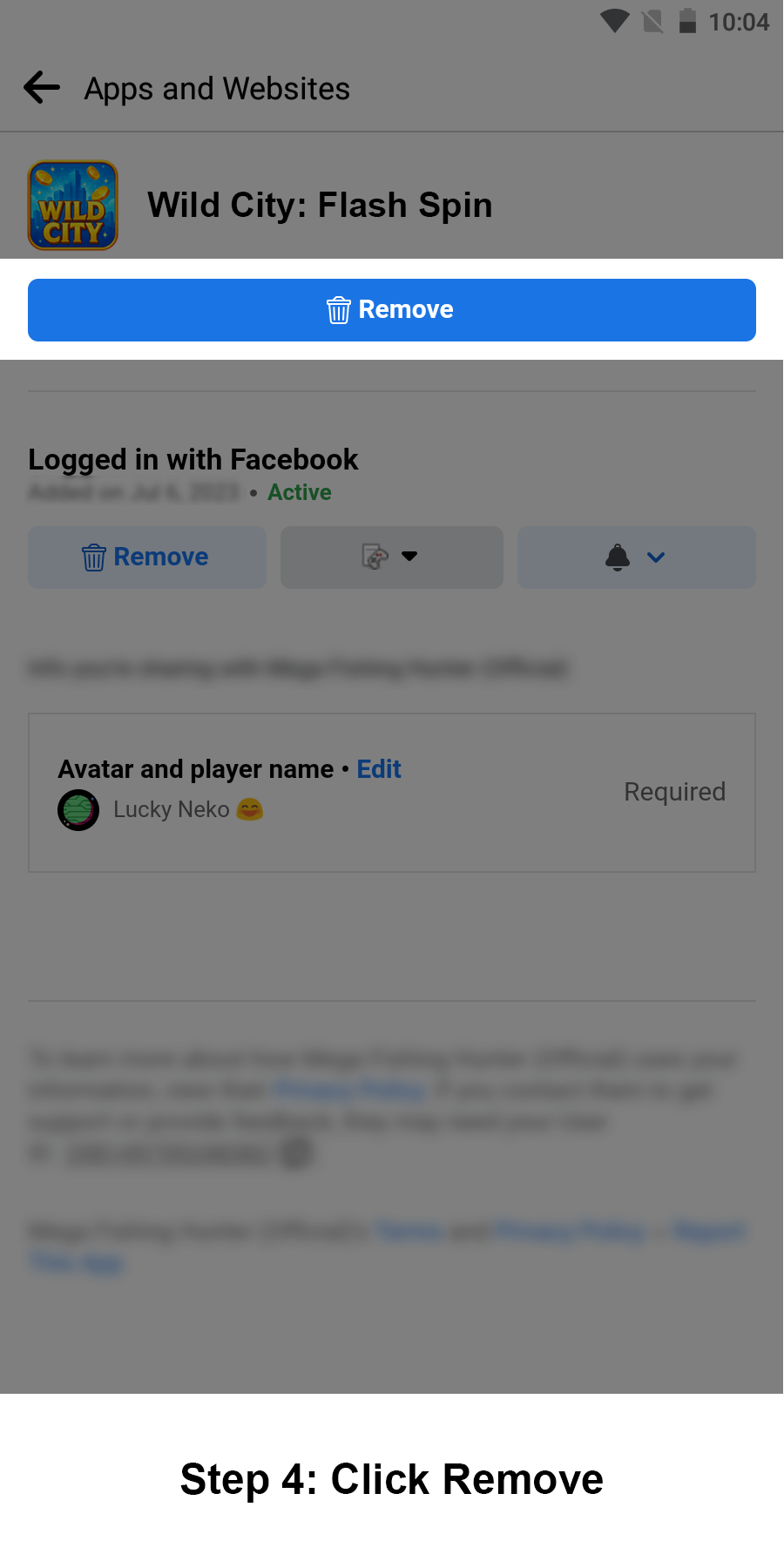Click Edit next to Avatar and player name
This screenshot has width=784, height=1568.
tap(379, 769)
